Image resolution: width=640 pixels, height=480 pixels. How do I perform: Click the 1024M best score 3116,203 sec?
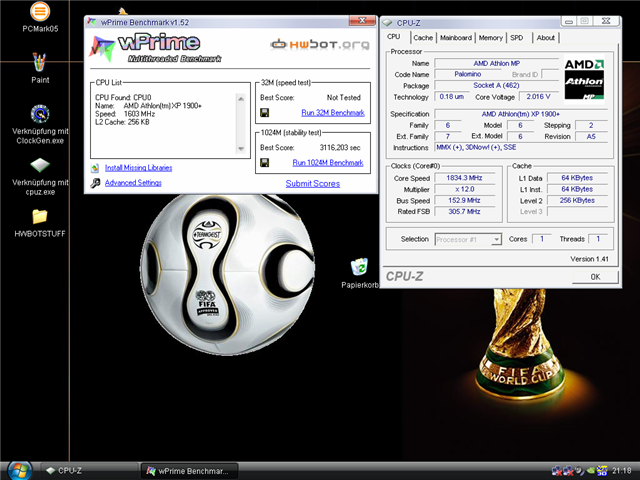[340, 148]
